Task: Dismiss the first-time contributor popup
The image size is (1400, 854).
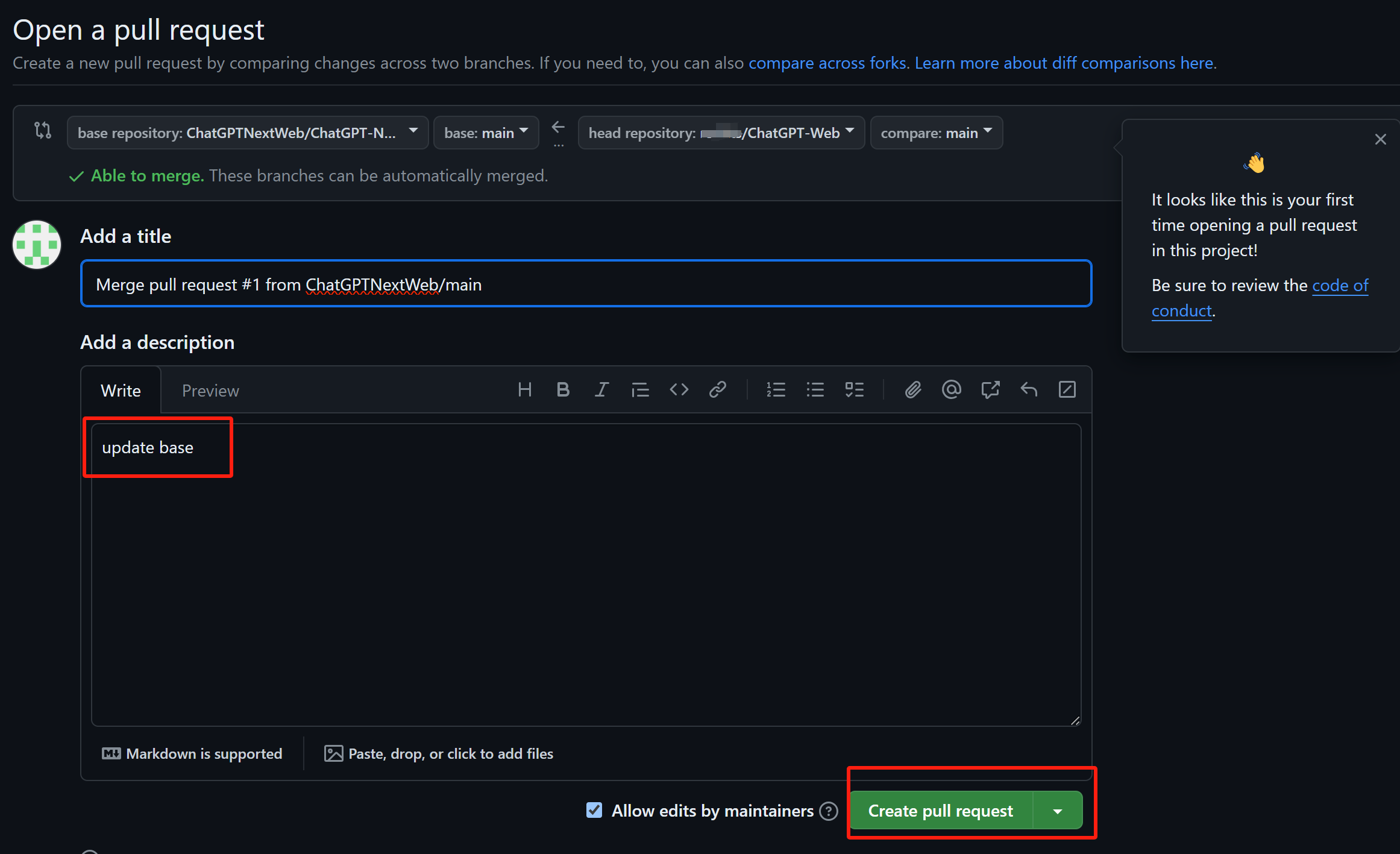Action: (1380, 139)
